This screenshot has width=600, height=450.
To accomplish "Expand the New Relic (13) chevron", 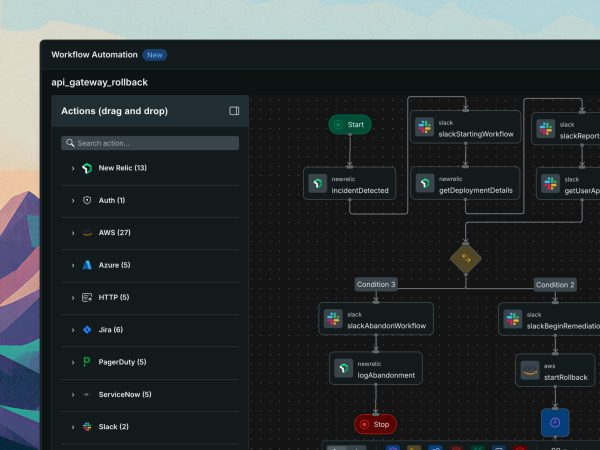I will [x=73, y=168].
